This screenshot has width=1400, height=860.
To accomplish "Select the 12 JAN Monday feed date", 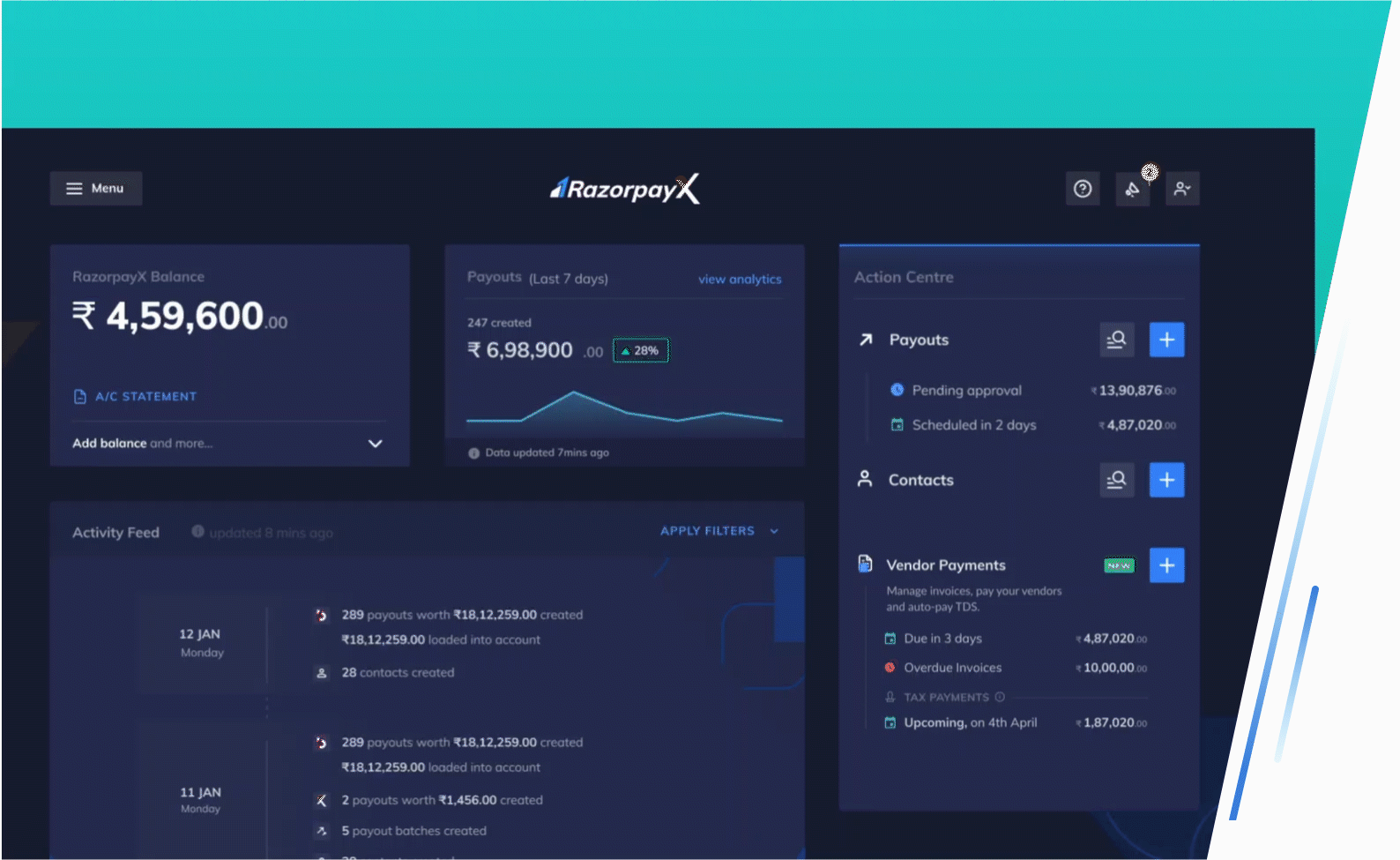I will tap(202, 642).
